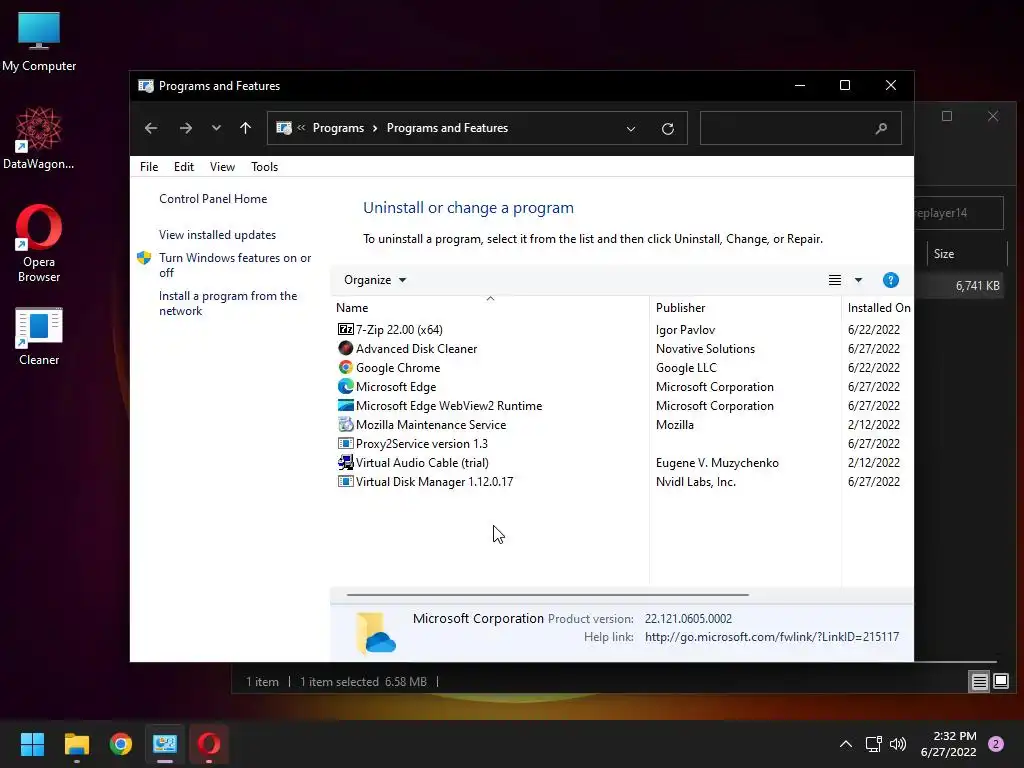1024x768 pixels.
Task: Click publisher Igor Pavlov
Action: point(685,330)
